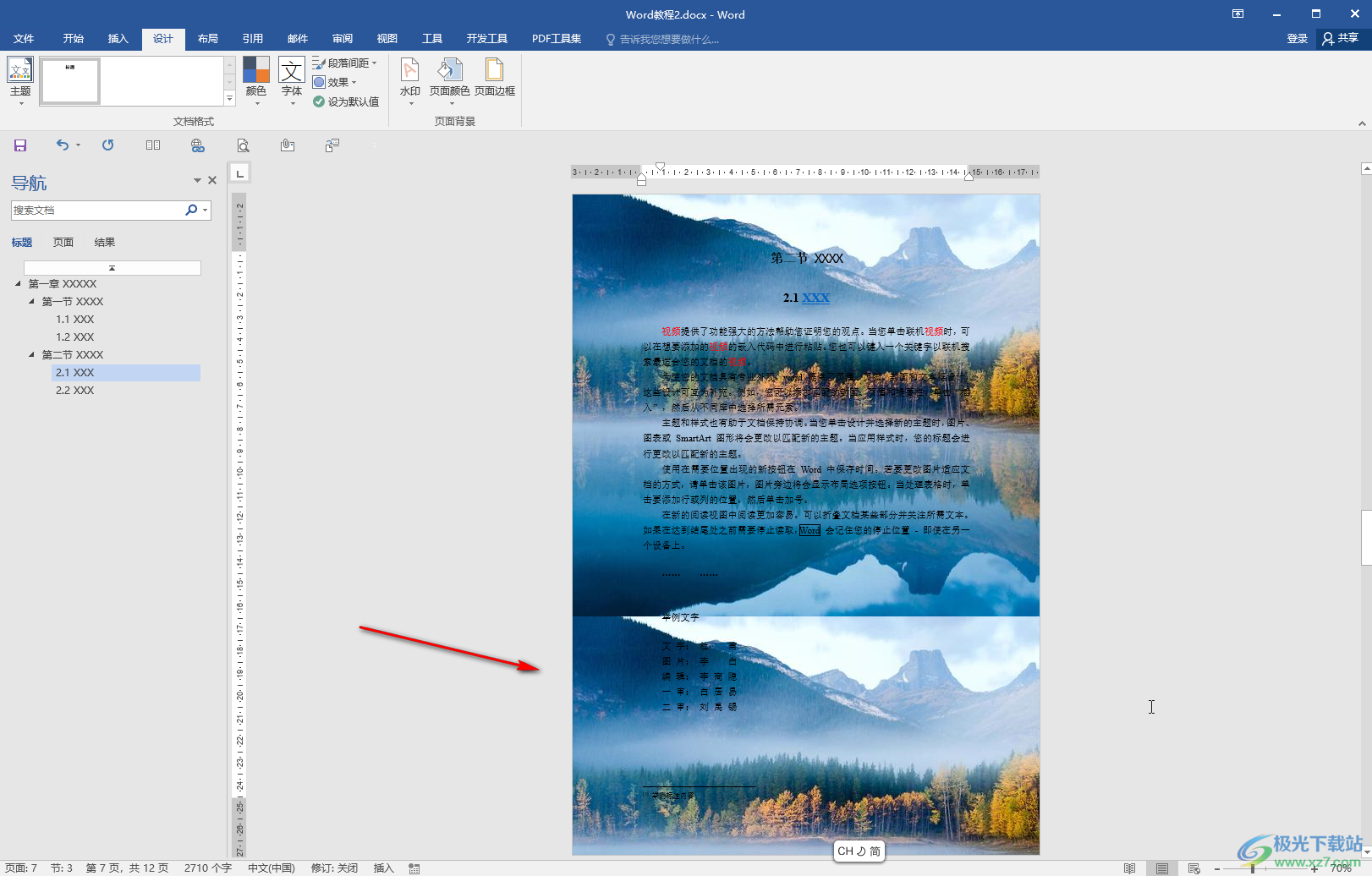The image size is (1372, 876).
Task: Toggle 插入 insert mode in status bar
Action: (x=384, y=868)
